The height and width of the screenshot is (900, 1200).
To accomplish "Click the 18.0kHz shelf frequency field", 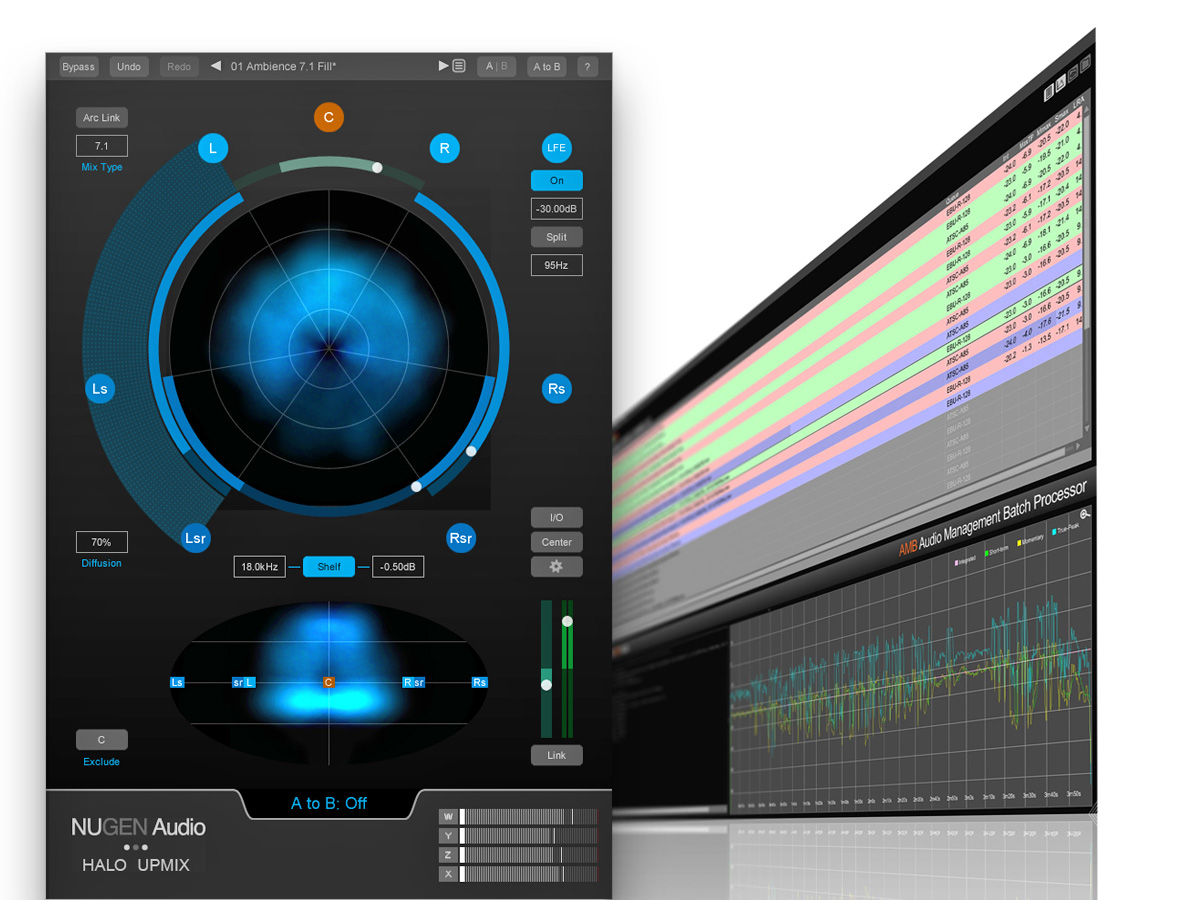I will [x=259, y=567].
